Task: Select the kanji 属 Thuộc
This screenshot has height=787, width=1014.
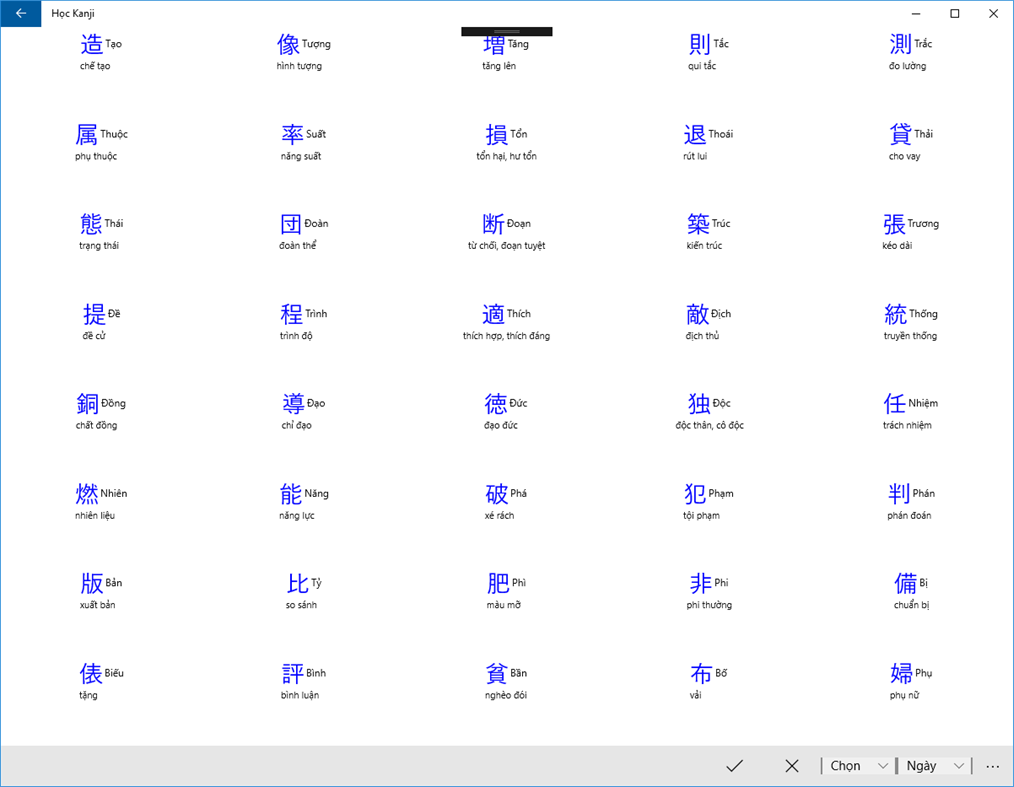Action: tap(88, 134)
